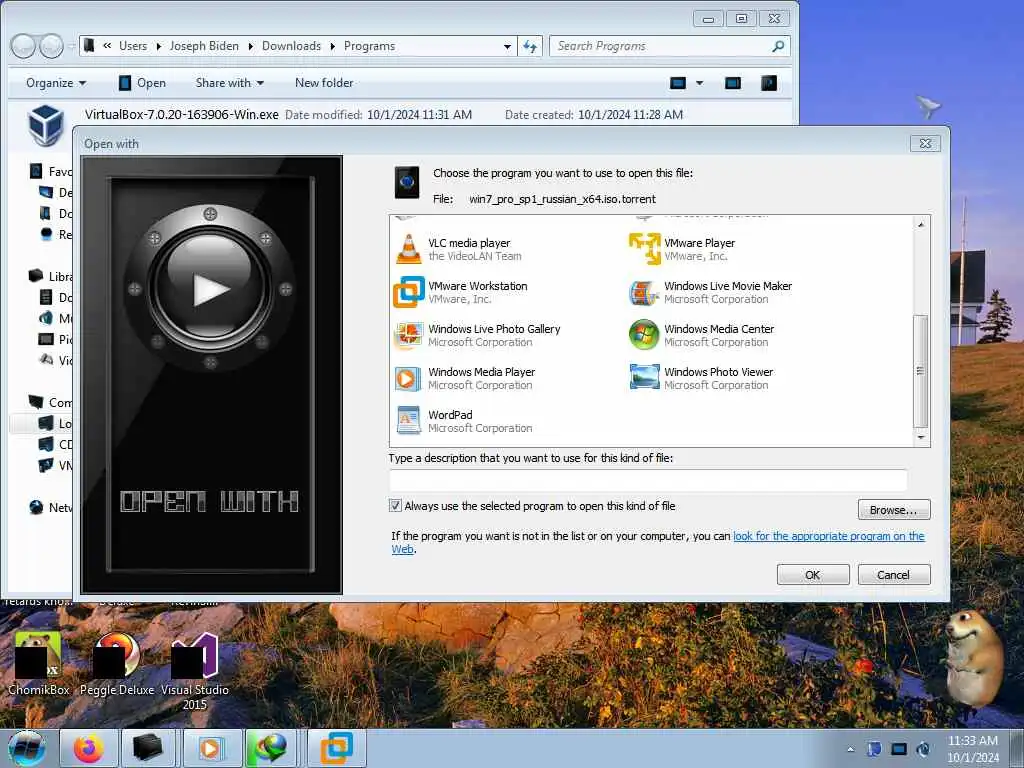Go to Users in breadcrumb
1024x768 pixels.
pyautogui.click(x=133, y=46)
